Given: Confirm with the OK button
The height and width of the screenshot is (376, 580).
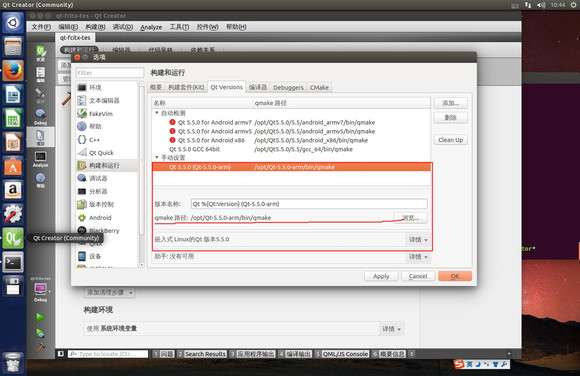Looking at the screenshot, I should click(x=455, y=276).
